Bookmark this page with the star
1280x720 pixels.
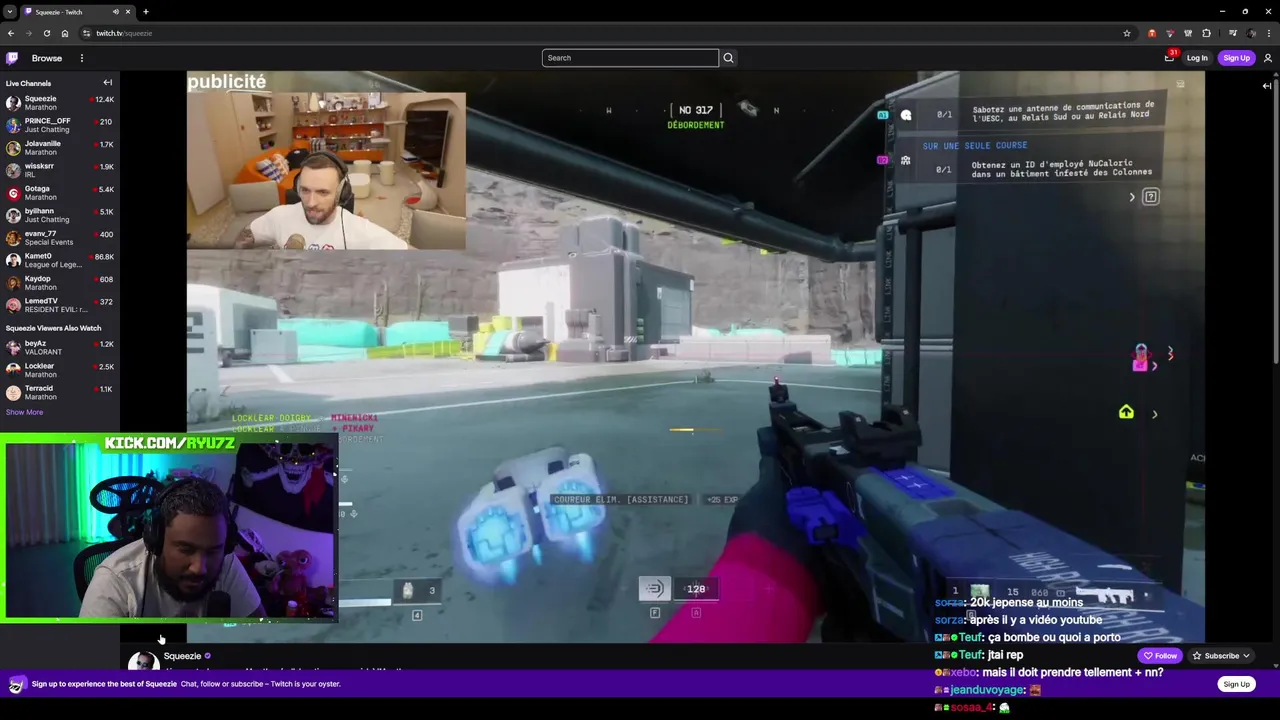(x=1127, y=33)
